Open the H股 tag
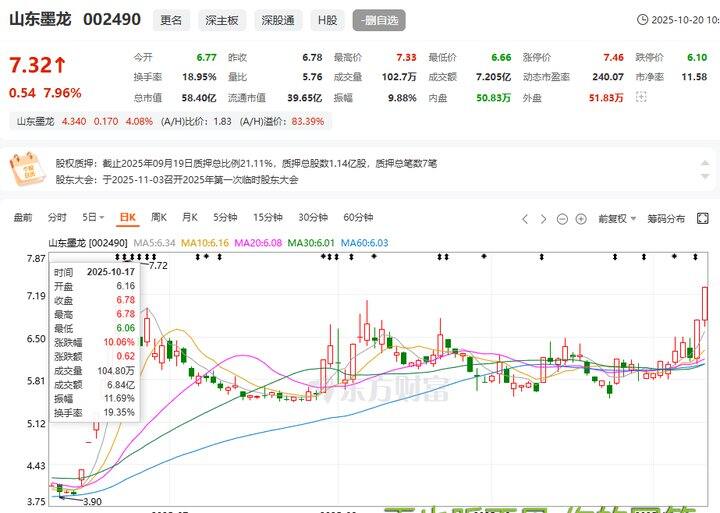Image resolution: width=720 pixels, height=513 pixels. (x=327, y=20)
